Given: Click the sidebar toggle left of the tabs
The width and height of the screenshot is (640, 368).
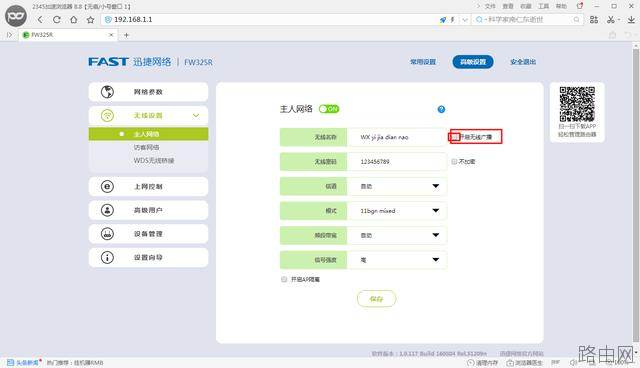Looking at the screenshot, I should [x=9, y=35].
